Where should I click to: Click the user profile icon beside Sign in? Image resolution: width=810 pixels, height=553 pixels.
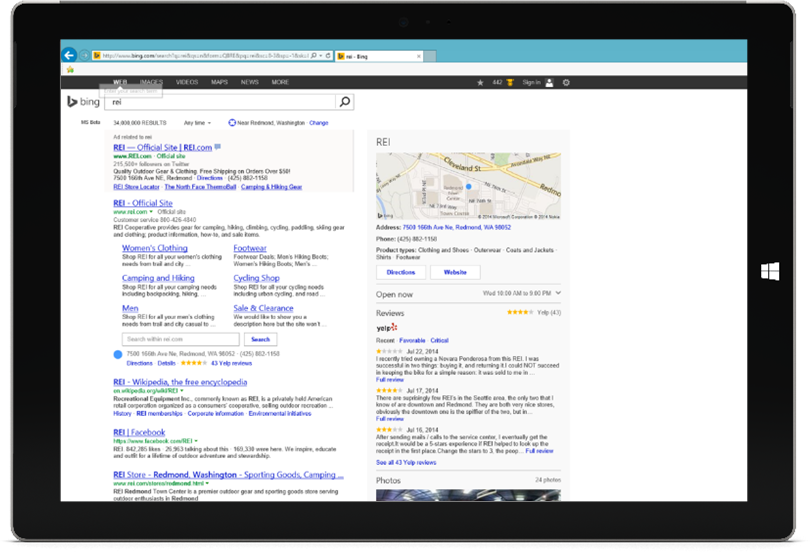click(549, 82)
